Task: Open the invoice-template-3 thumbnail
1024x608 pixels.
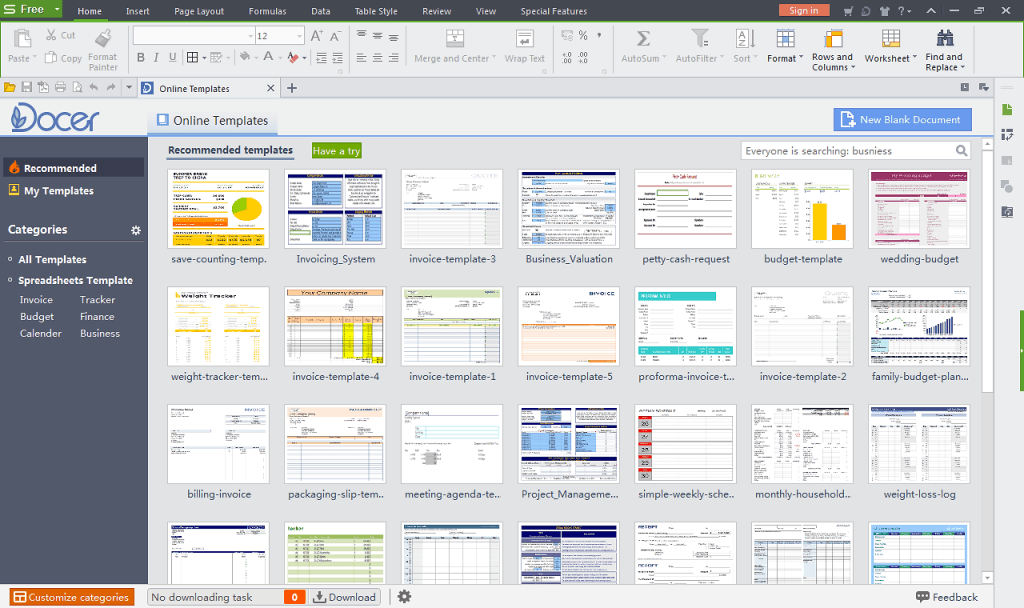Action: pyautogui.click(x=451, y=208)
